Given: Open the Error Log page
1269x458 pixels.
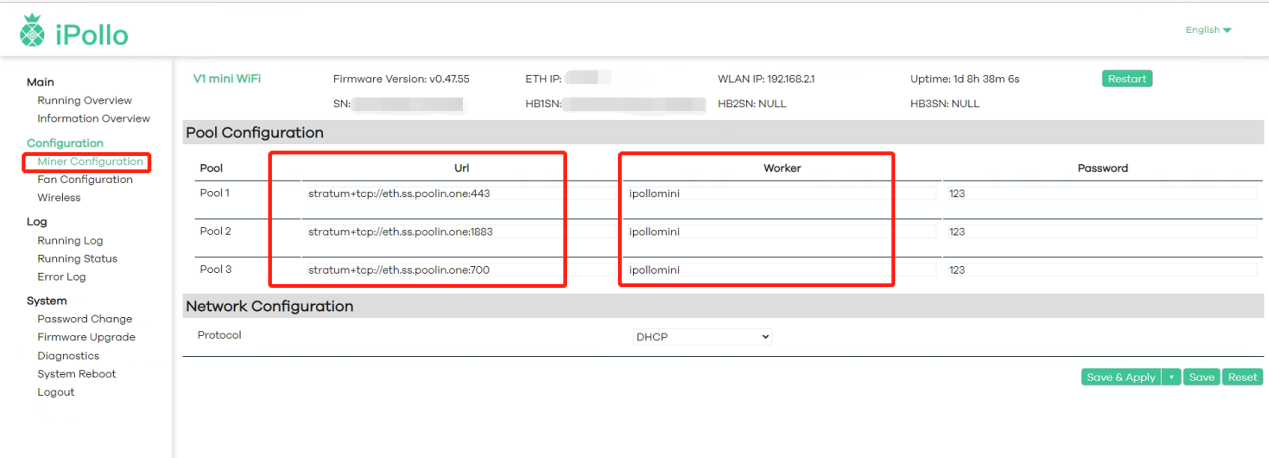Looking at the screenshot, I should pos(62,277).
